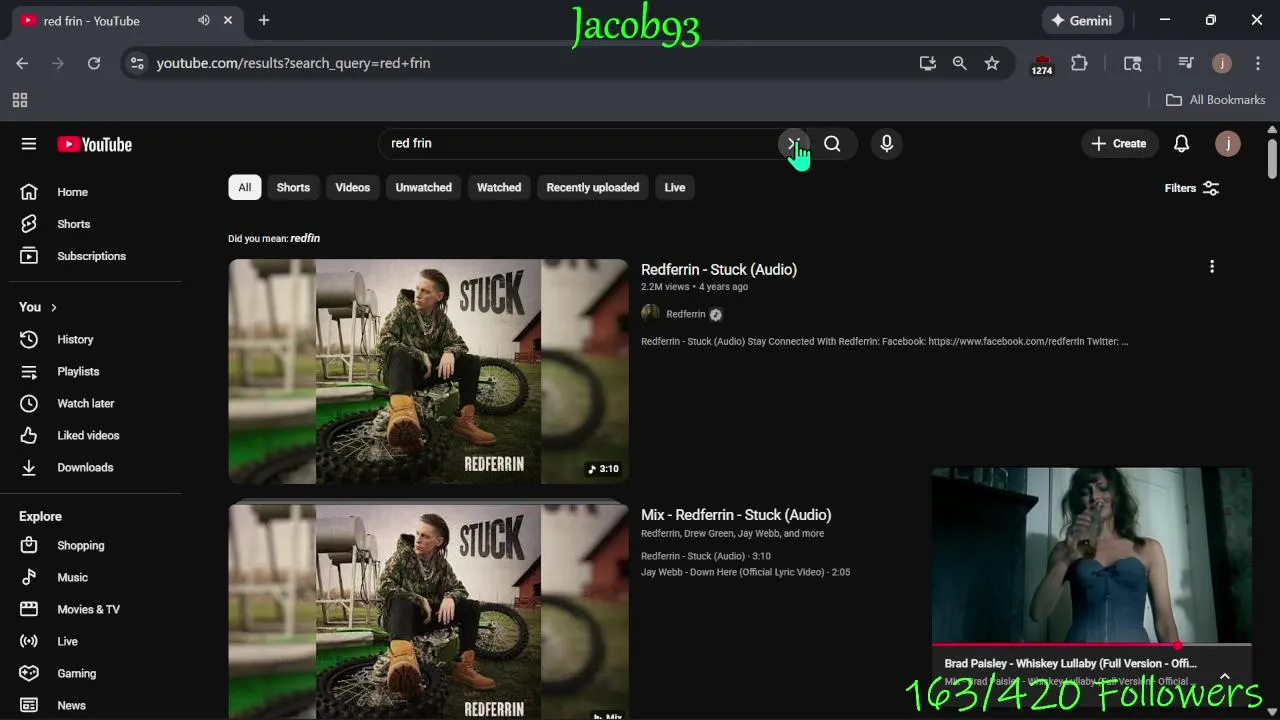Open the YouTube account avatar menu
Screen dimensions: 1280x720
pos(1227,144)
